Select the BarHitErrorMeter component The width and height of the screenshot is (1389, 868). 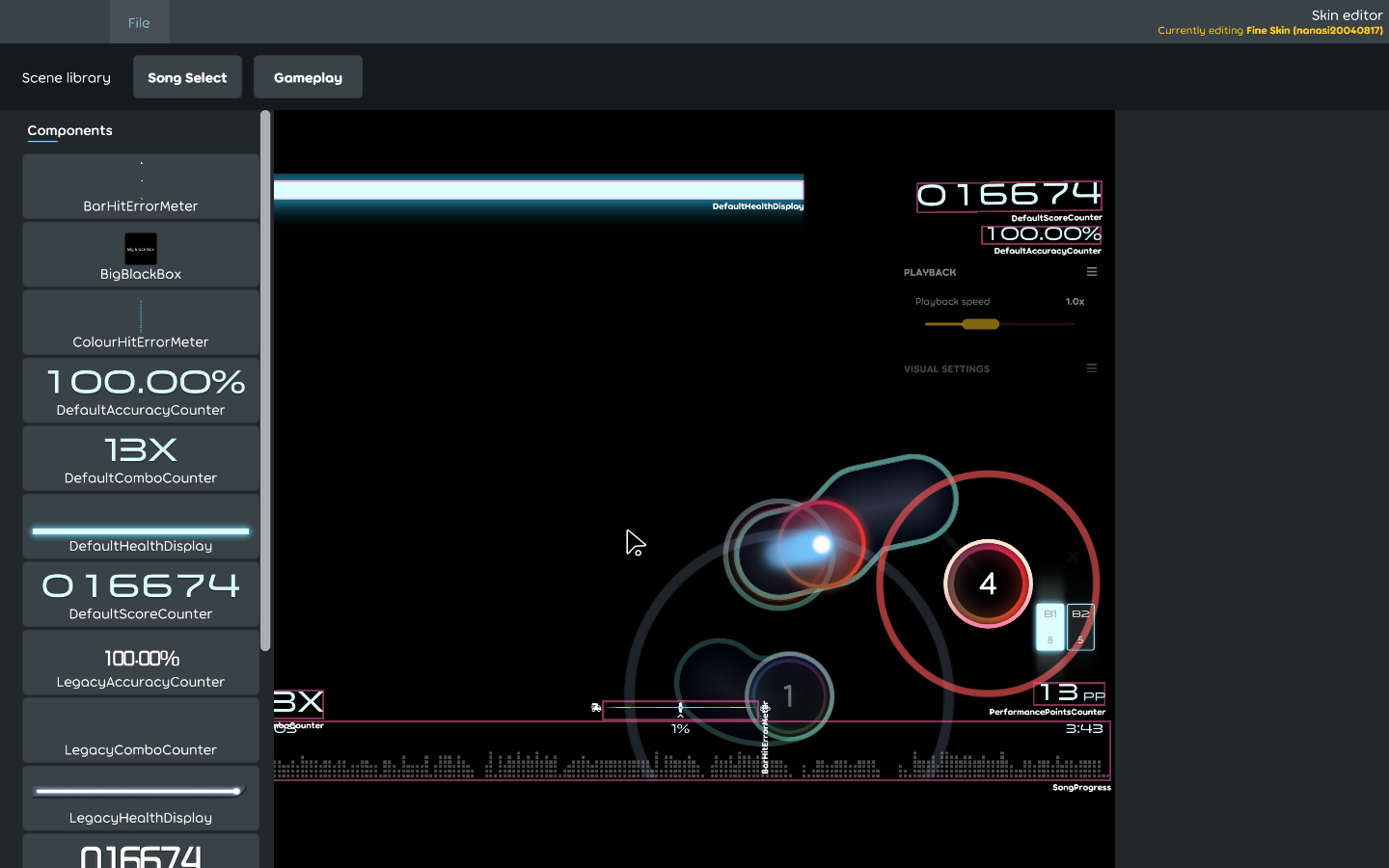point(140,186)
